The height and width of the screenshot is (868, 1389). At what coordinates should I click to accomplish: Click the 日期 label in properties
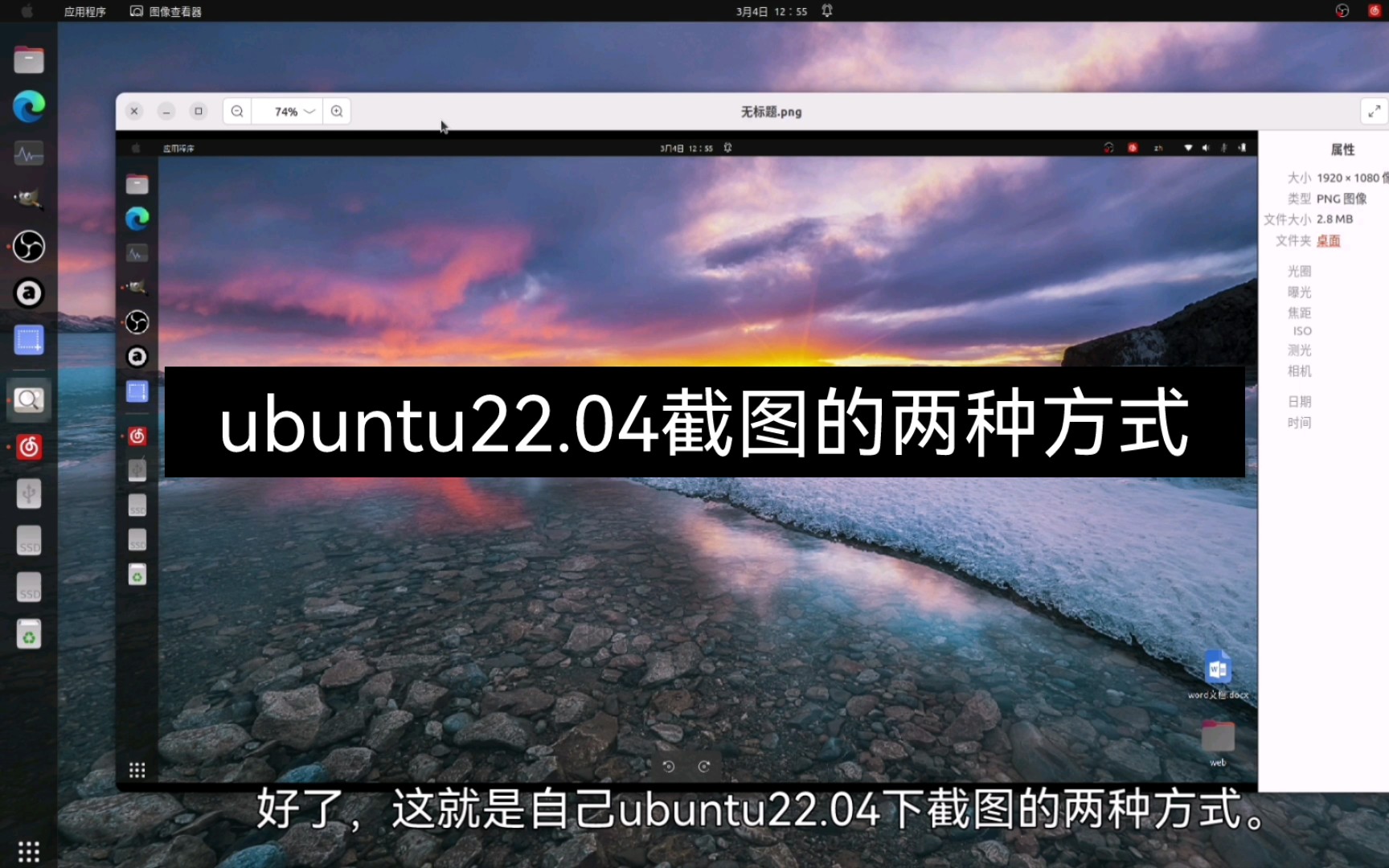(x=1299, y=401)
